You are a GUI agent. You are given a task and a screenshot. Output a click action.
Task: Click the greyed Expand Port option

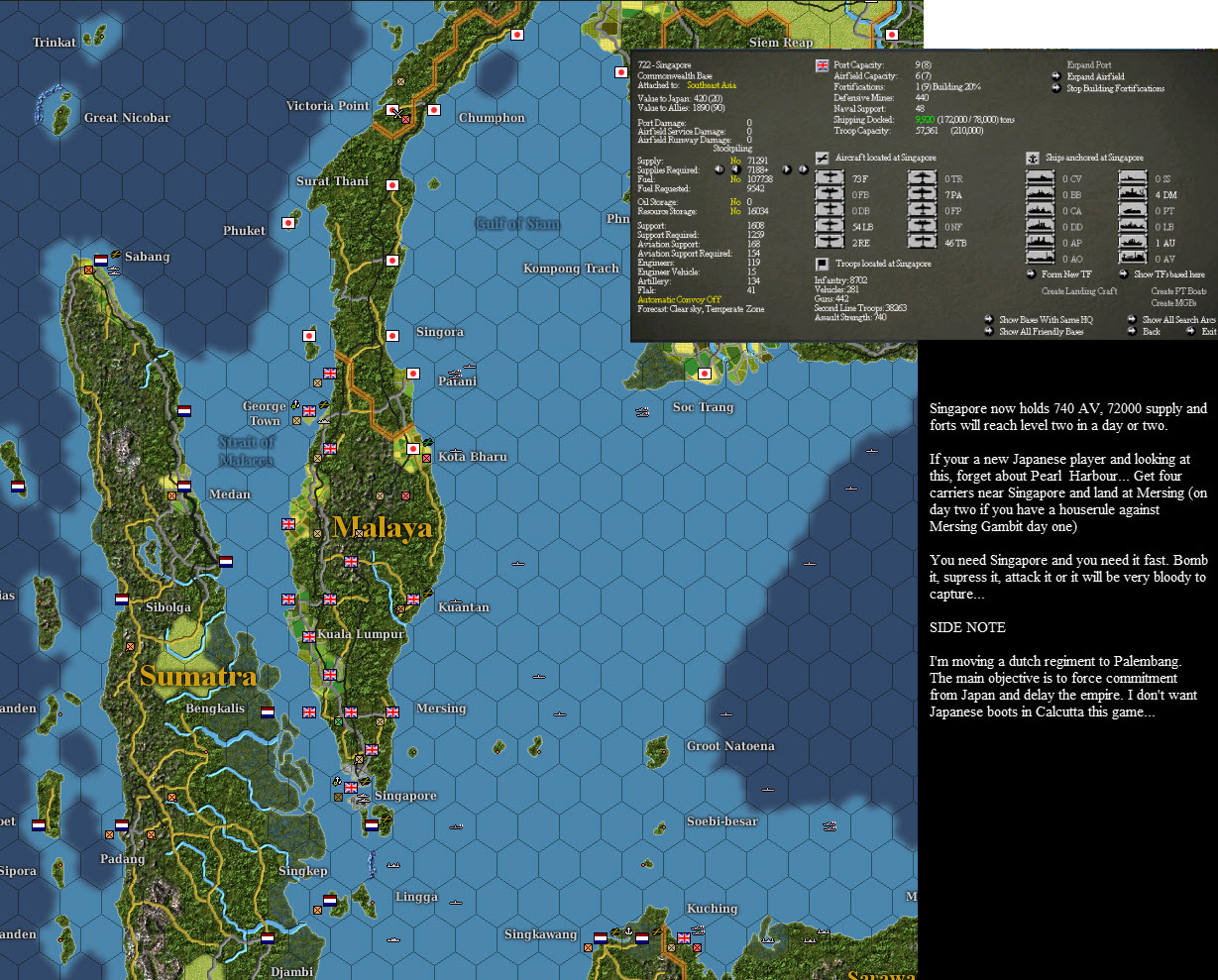click(x=1088, y=65)
